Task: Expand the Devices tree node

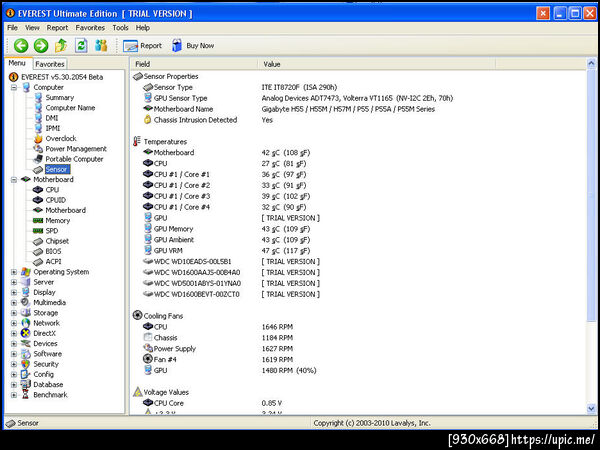Action: (x=14, y=344)
